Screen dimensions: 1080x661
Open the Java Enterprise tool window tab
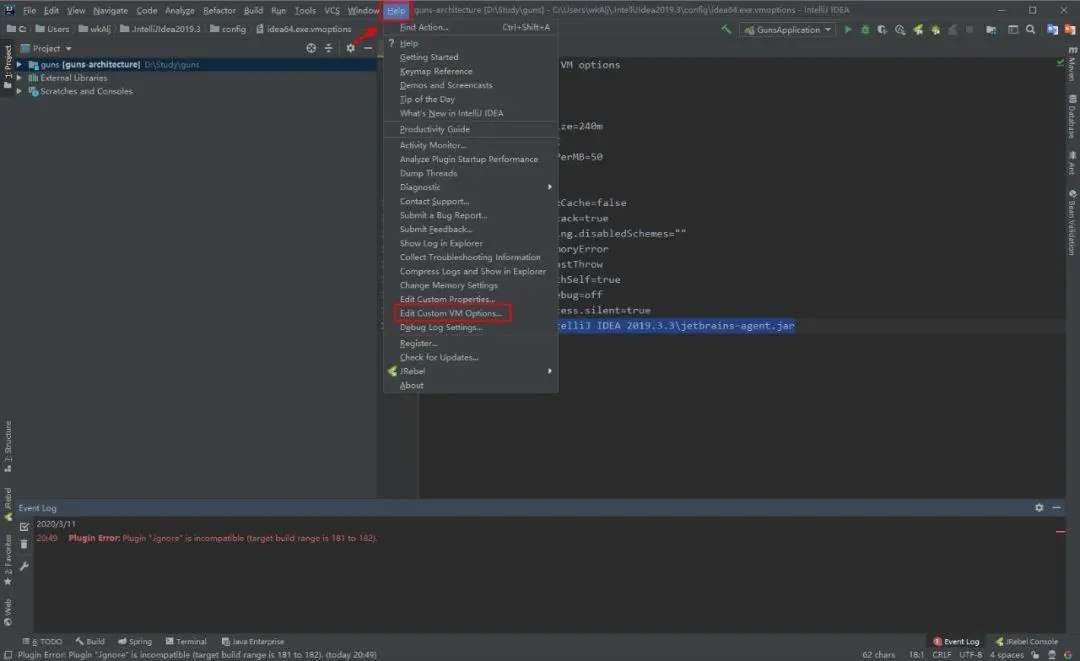point(253,641)
